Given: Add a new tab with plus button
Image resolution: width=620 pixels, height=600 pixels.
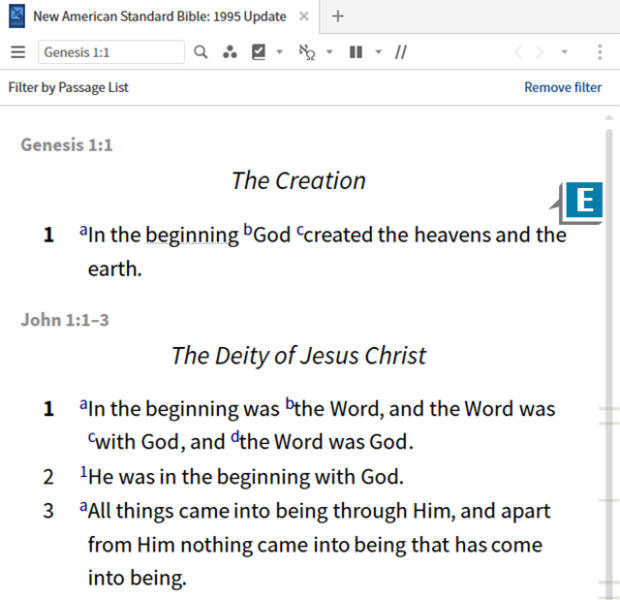Looking at the screenshot, I should tap(338, 16).
